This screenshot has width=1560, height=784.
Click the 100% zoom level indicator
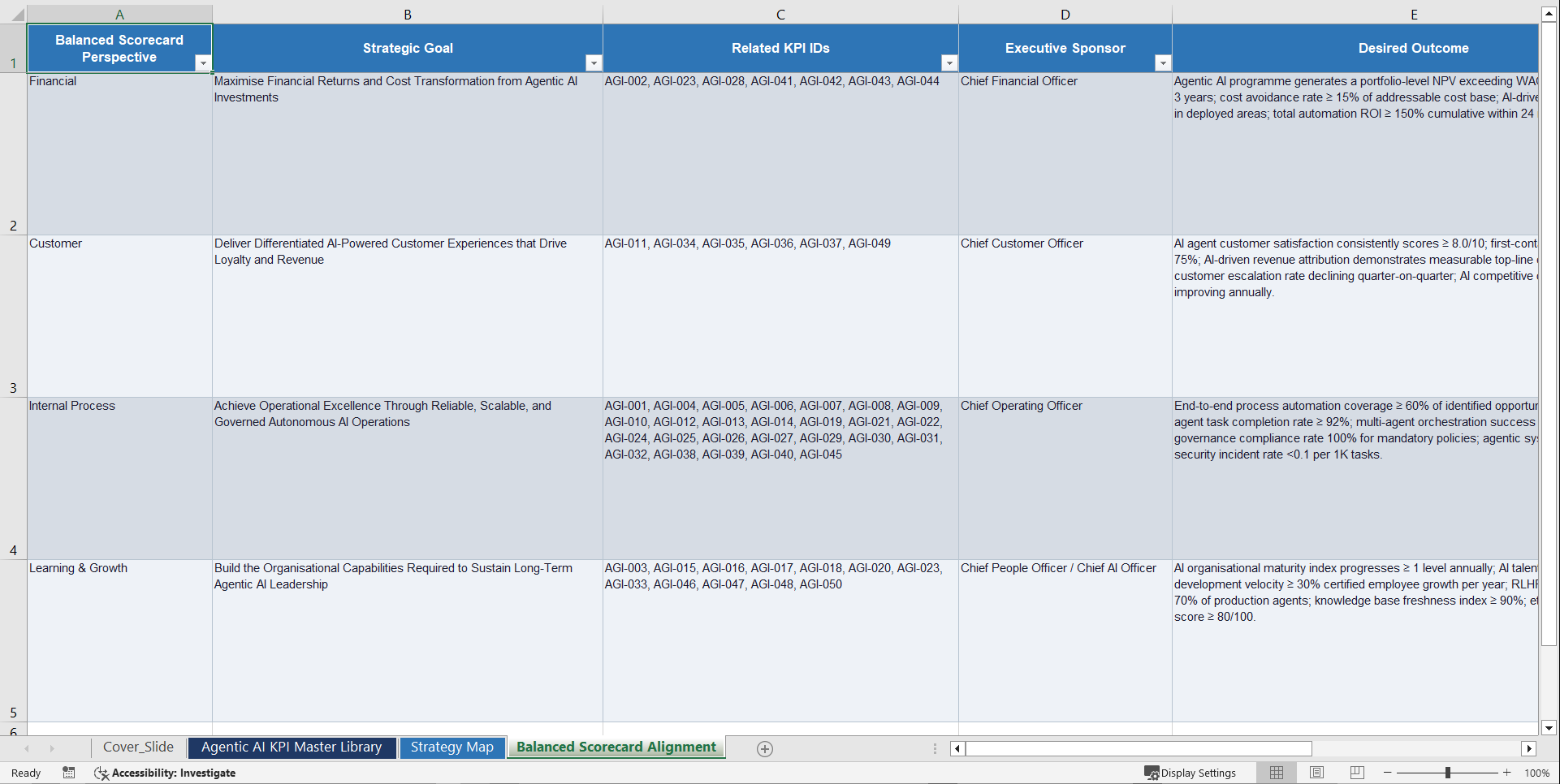(x=1536, y=773)
